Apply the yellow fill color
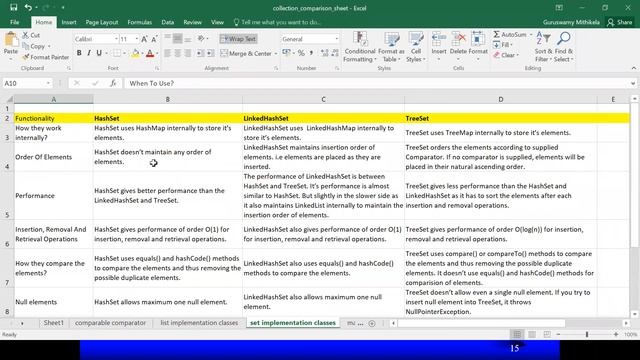Viewport: 640px width, 360px height. (135, 53)
